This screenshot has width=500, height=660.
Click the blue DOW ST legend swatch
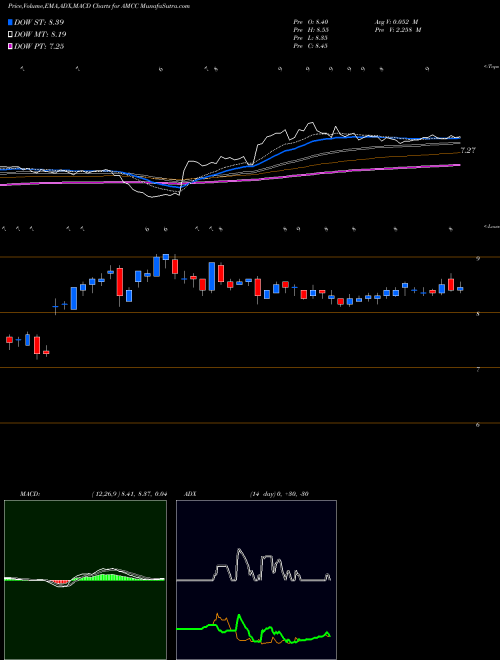click(11, 22)
